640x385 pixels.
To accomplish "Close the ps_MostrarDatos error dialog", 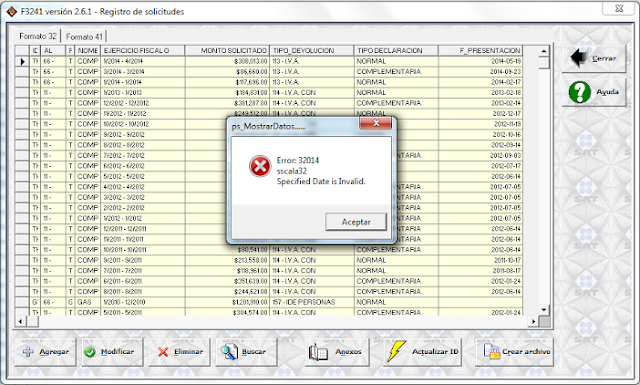I will [x=376, y=123].
